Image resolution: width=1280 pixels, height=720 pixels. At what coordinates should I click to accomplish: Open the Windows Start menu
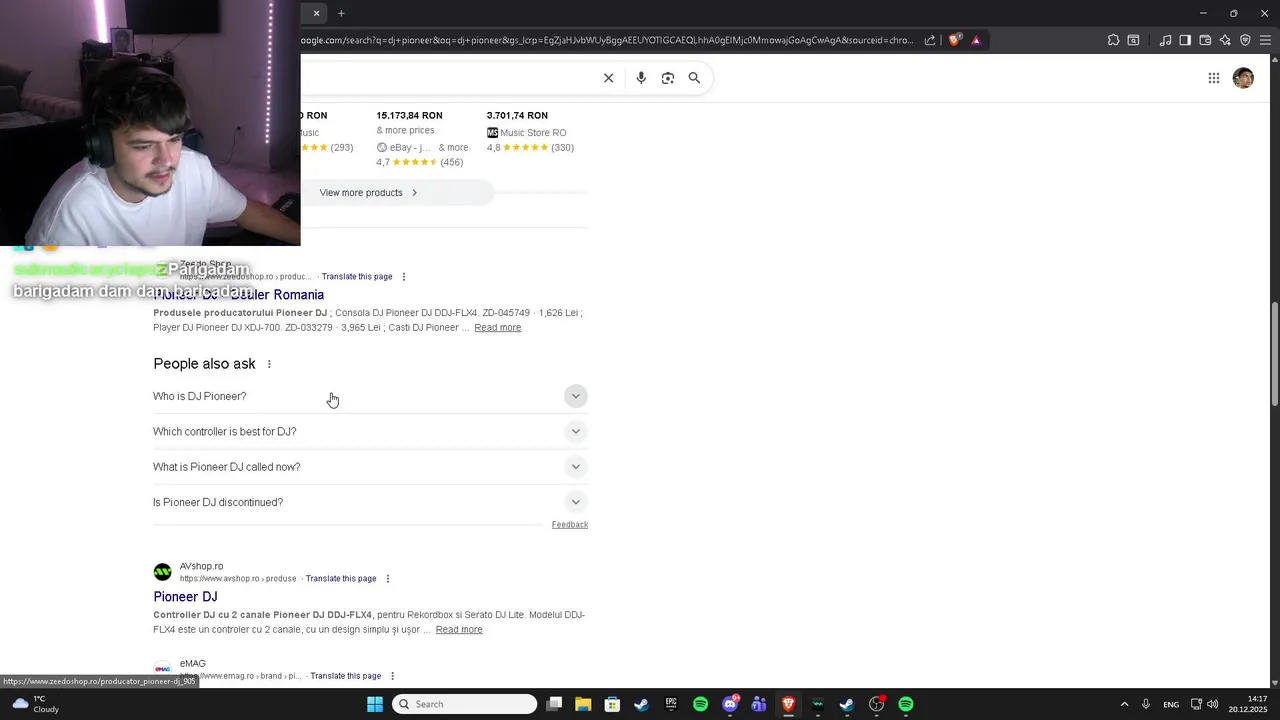[x=375, y=704]
